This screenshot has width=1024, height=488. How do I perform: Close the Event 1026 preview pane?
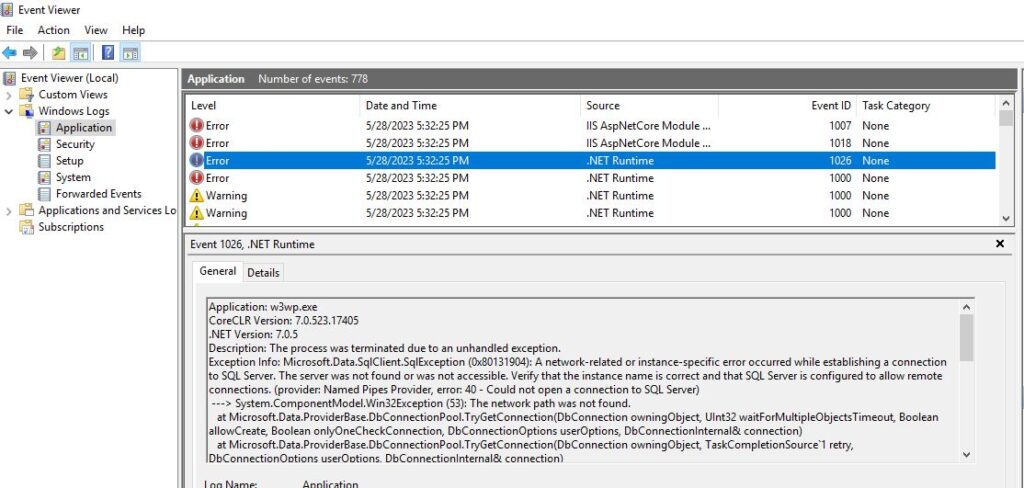1000,244
